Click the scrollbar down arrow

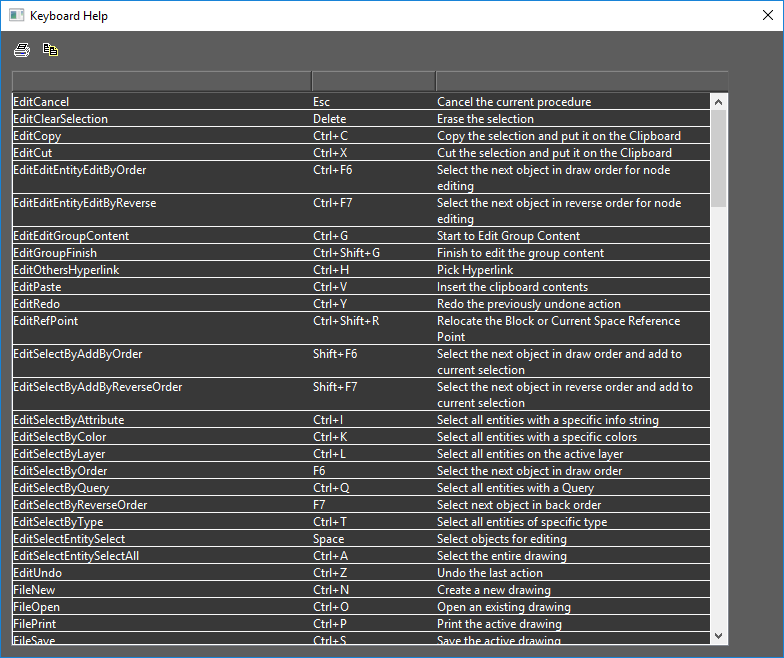[718, 635]
